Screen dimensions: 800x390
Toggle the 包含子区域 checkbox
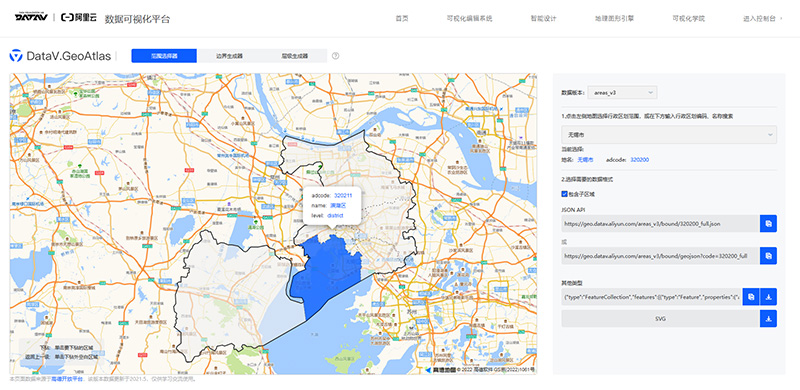point(564,194)
